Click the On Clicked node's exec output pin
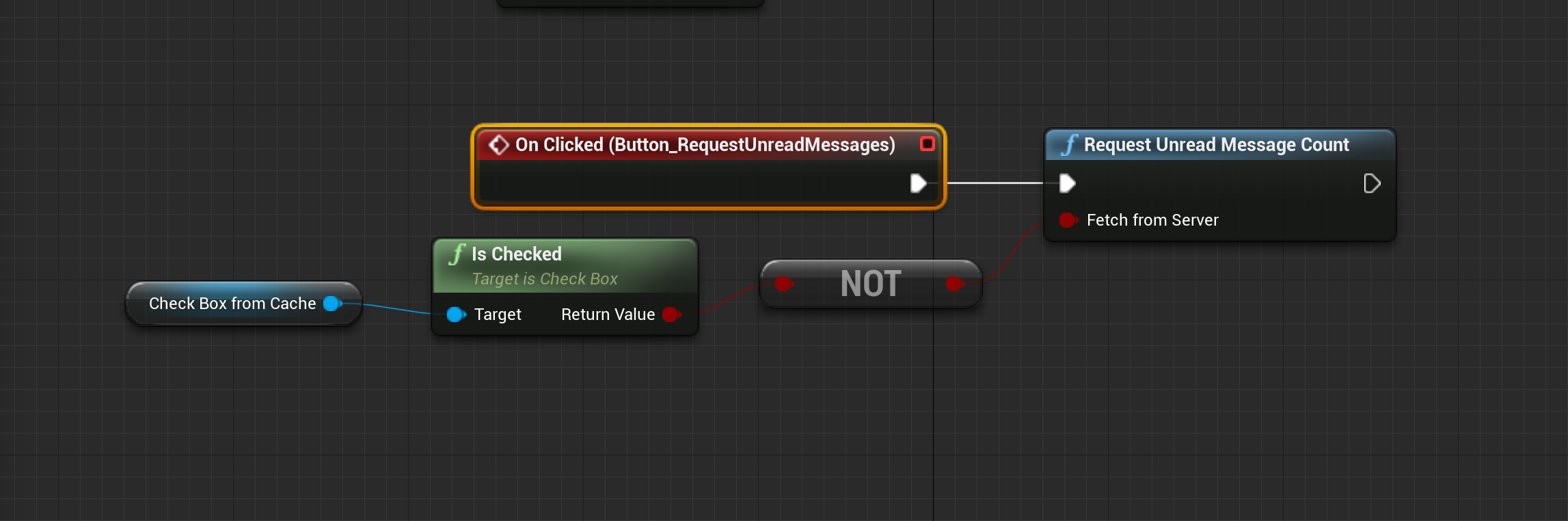This screenshot has height=521, width=1568. pyautogui.click(x=918, y=183)
